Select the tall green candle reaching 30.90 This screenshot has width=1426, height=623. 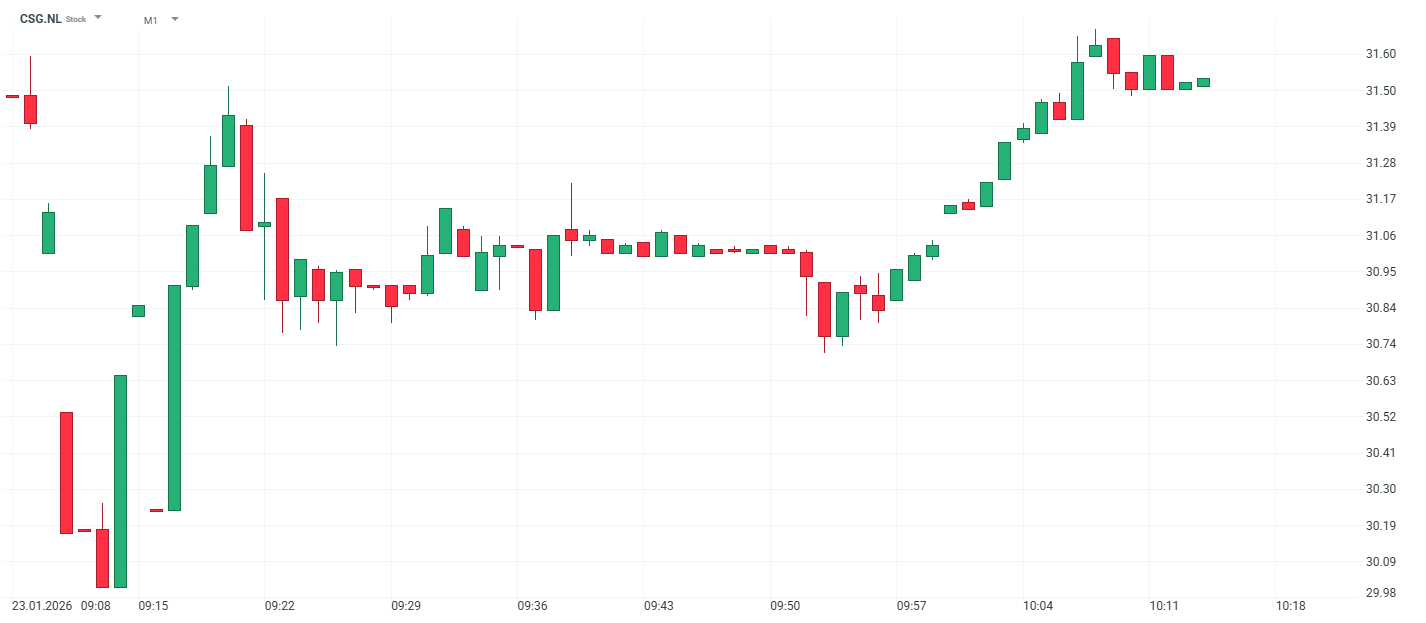click(174, 398)
